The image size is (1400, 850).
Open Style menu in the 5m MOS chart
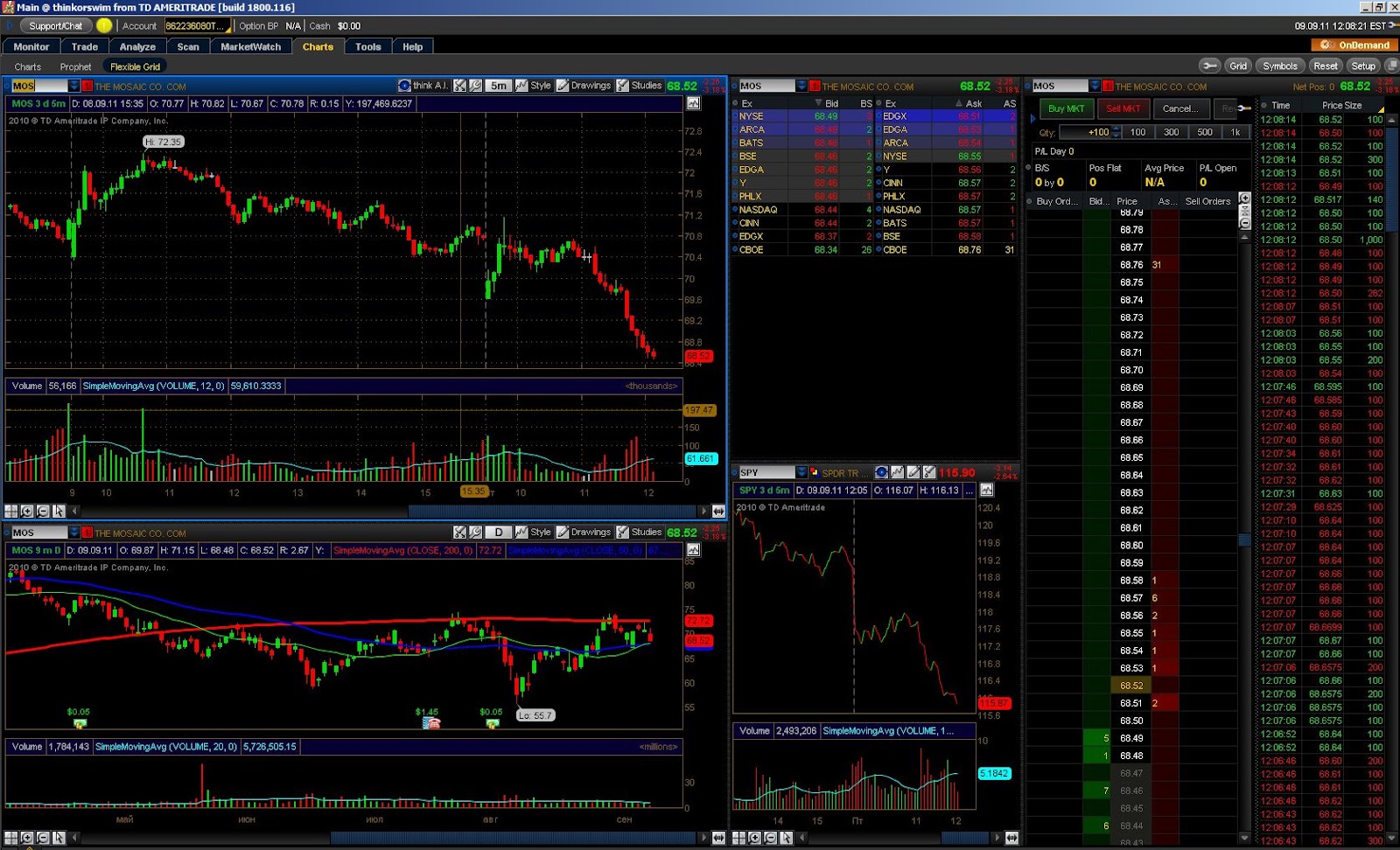point(533,86)
